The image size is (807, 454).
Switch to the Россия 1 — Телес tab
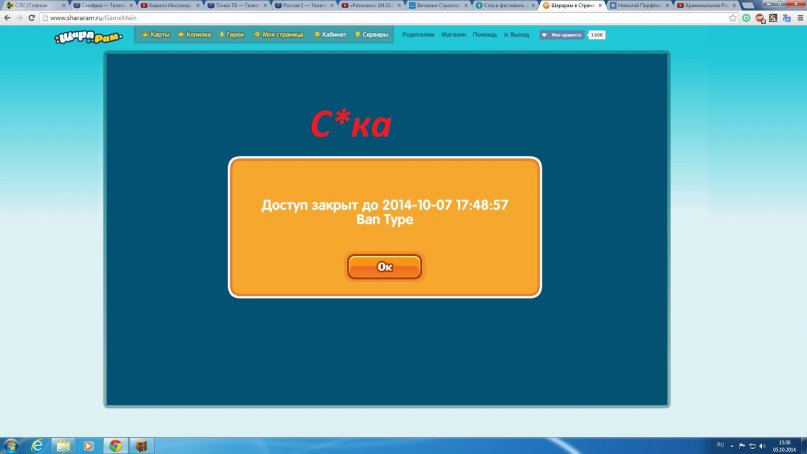(303, 5)
